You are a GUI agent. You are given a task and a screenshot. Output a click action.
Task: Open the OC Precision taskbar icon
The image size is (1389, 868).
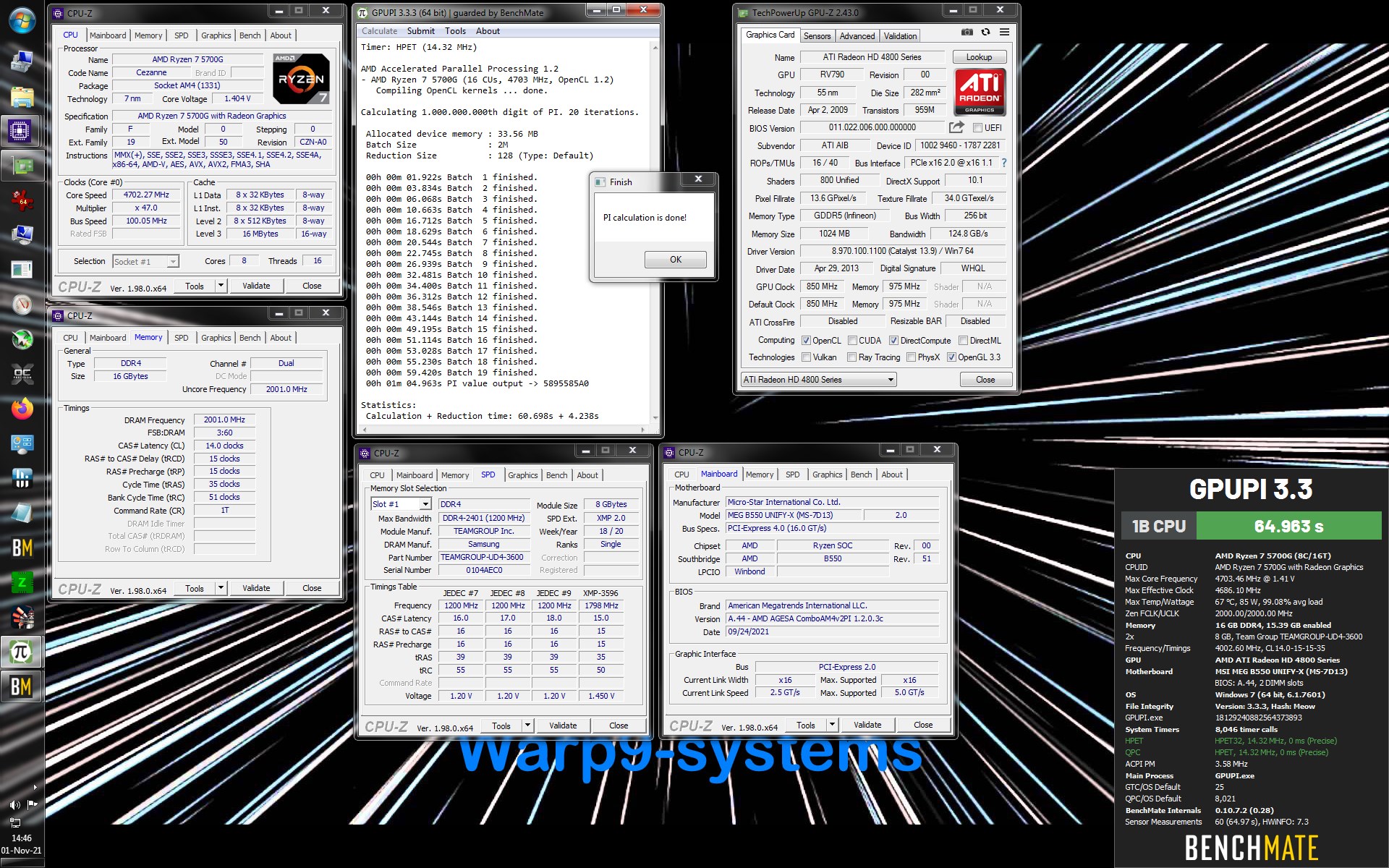point(22,374)
